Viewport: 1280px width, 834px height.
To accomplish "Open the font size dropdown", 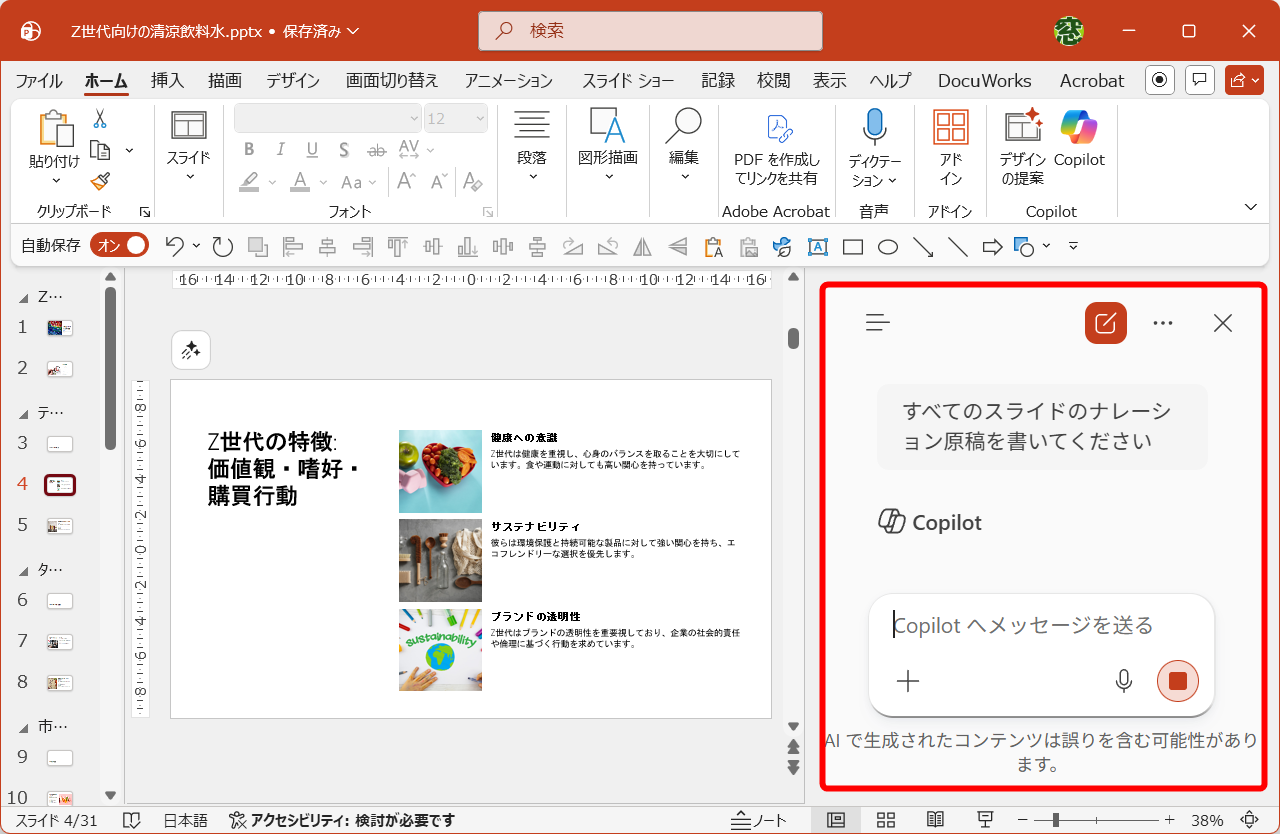I will pyautogui.click(x=478, y=118).
